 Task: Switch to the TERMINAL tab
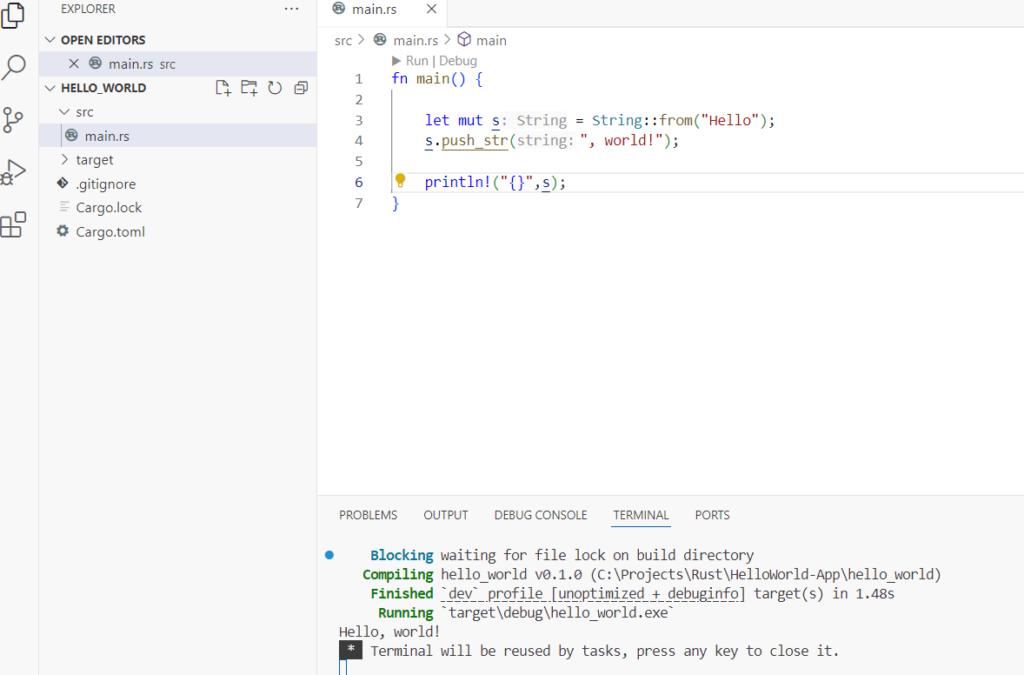[641, 515]
